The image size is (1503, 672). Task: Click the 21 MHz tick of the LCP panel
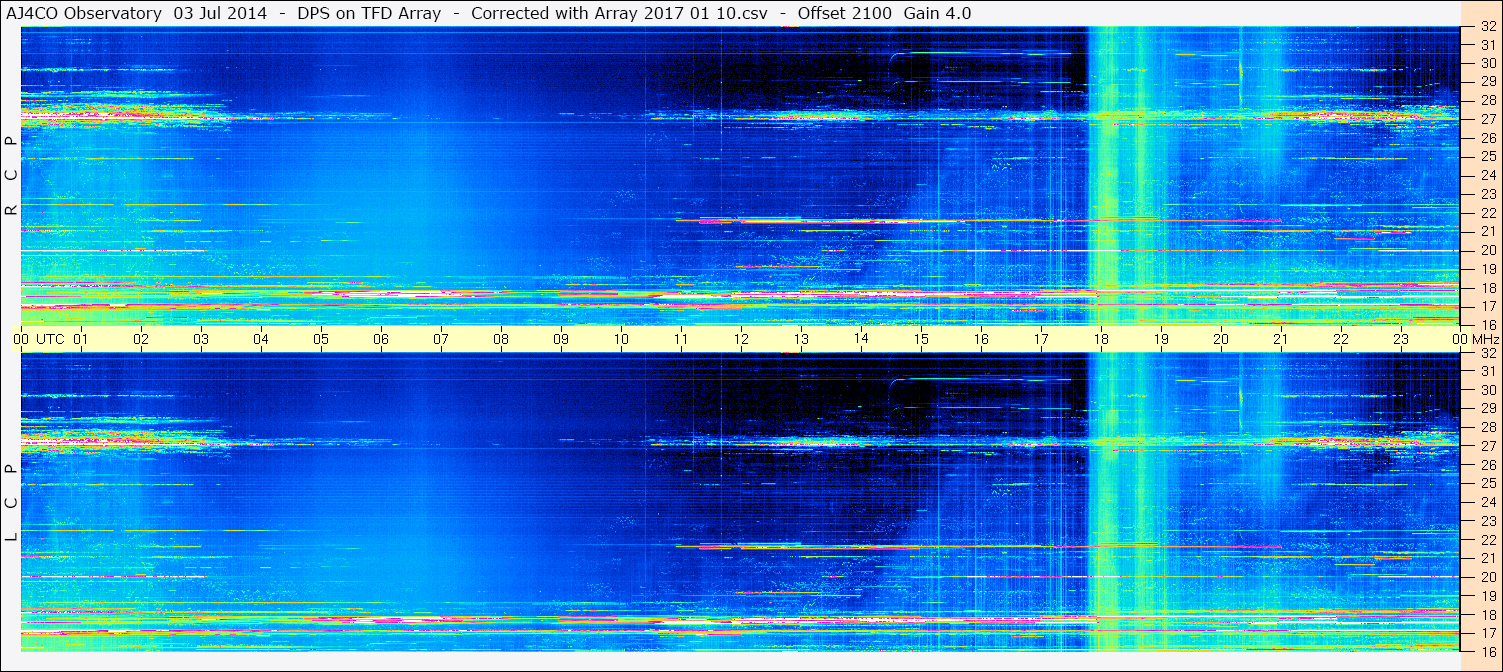1488,558
